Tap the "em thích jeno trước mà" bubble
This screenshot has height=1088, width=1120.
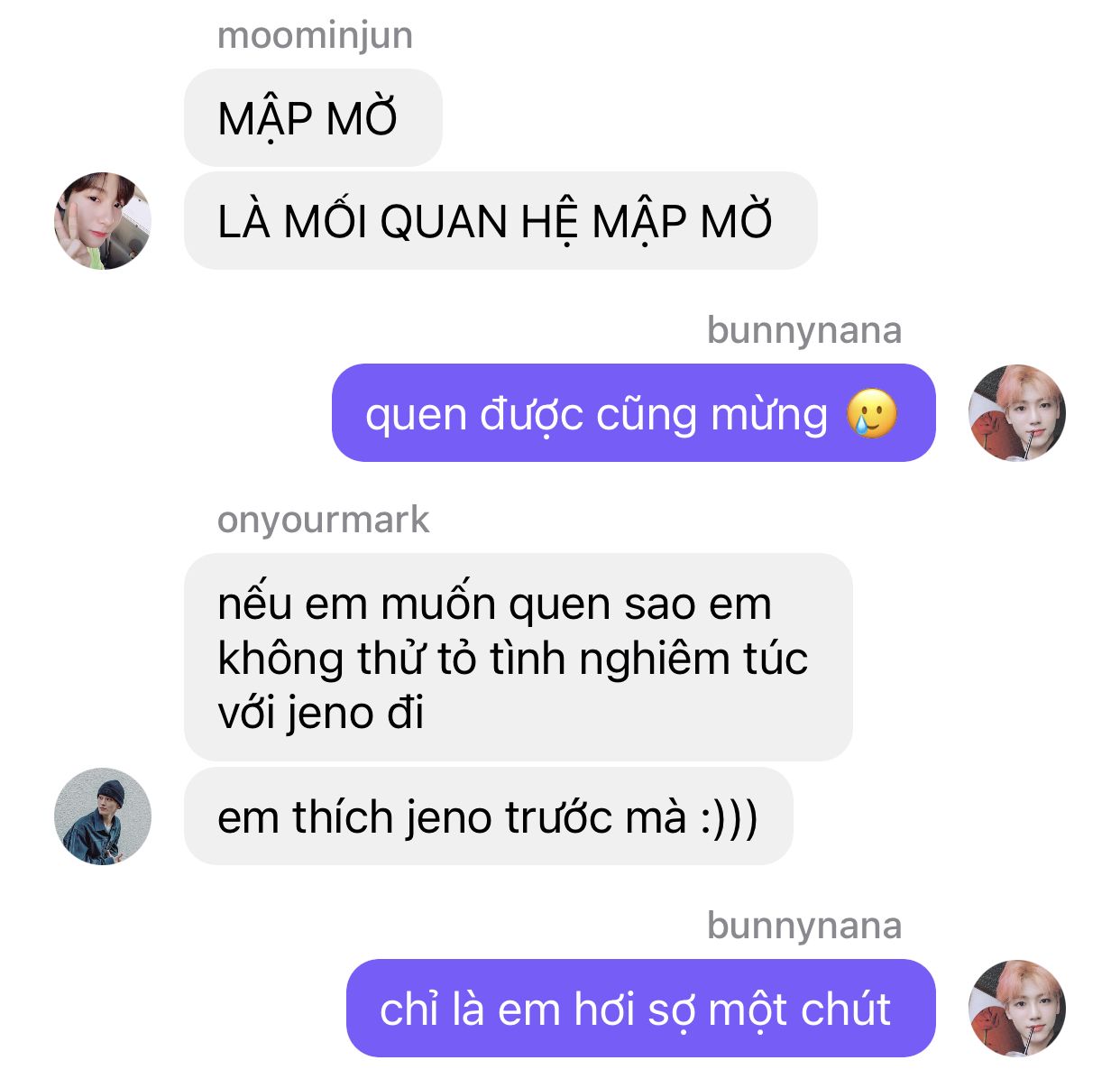pyautogui.click(x=489, y=816)
